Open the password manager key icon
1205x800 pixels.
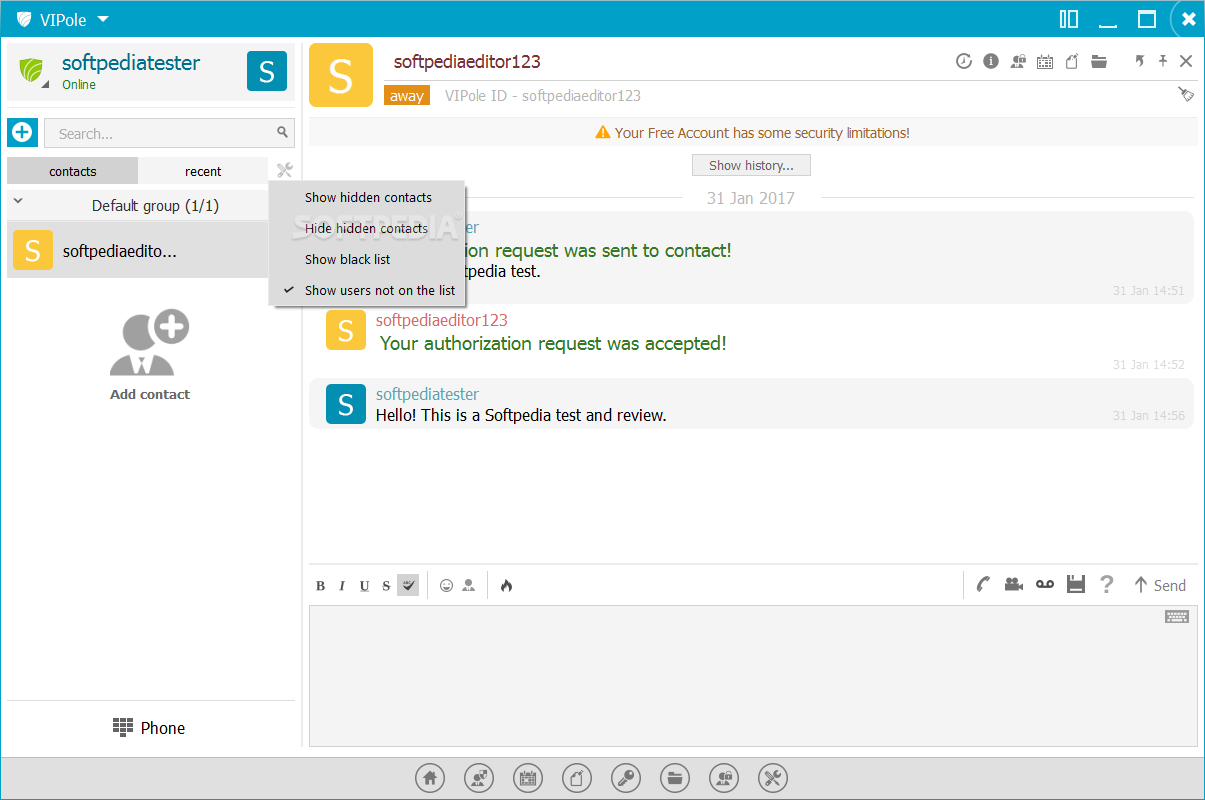pyautogui.click(x=626, y=777)
